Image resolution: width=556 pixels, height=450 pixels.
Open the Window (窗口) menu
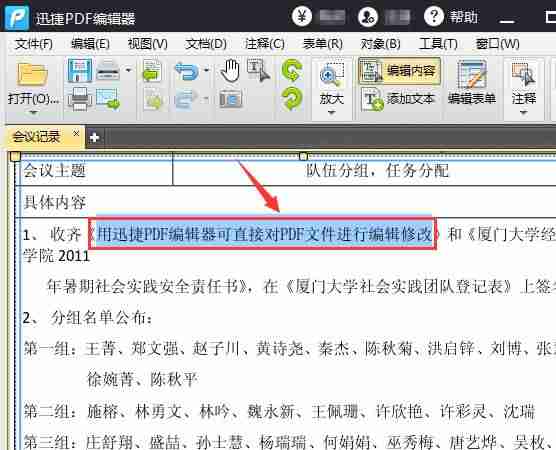pos(497,44)
